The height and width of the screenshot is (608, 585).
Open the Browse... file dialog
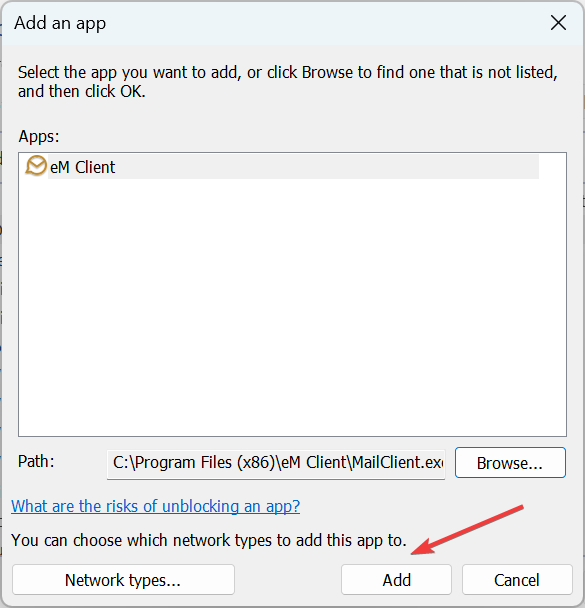click(x=510, y=463)
